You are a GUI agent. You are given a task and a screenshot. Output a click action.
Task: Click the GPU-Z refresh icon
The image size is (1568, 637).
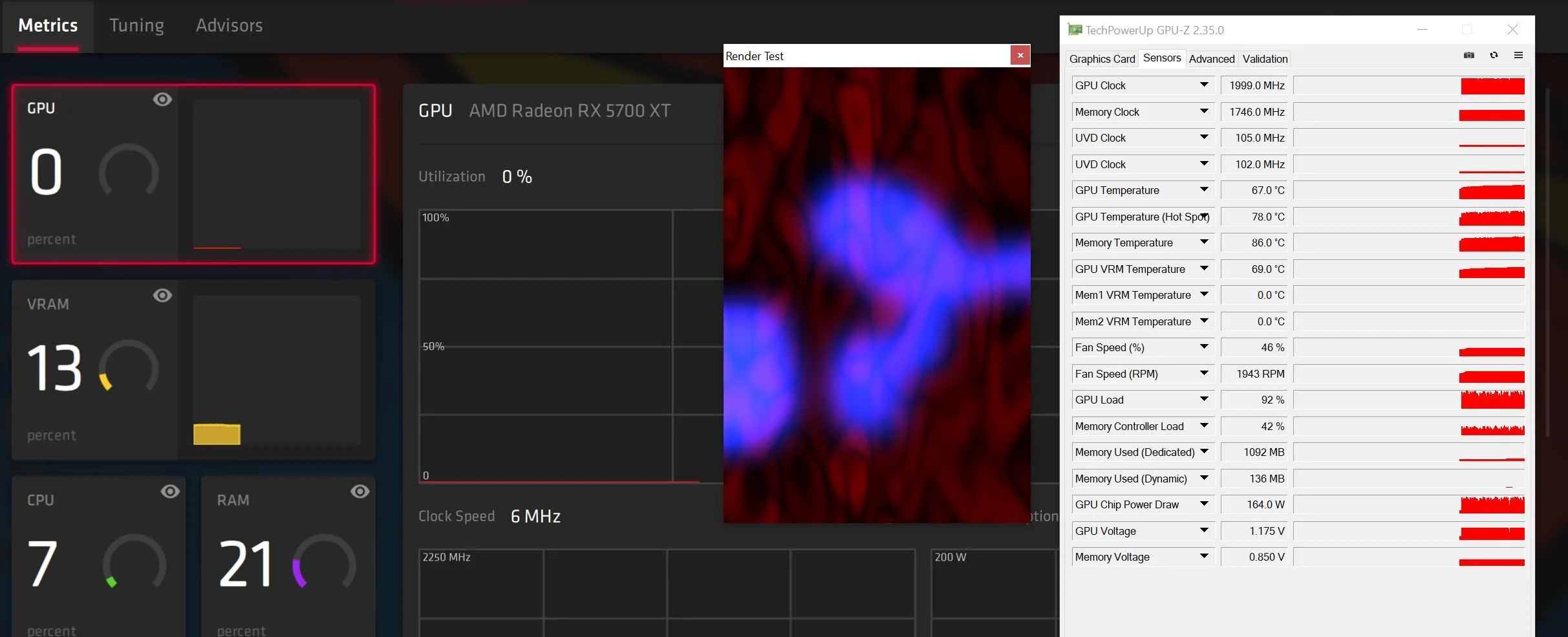pyautogui.click(x=1494, y=56)
